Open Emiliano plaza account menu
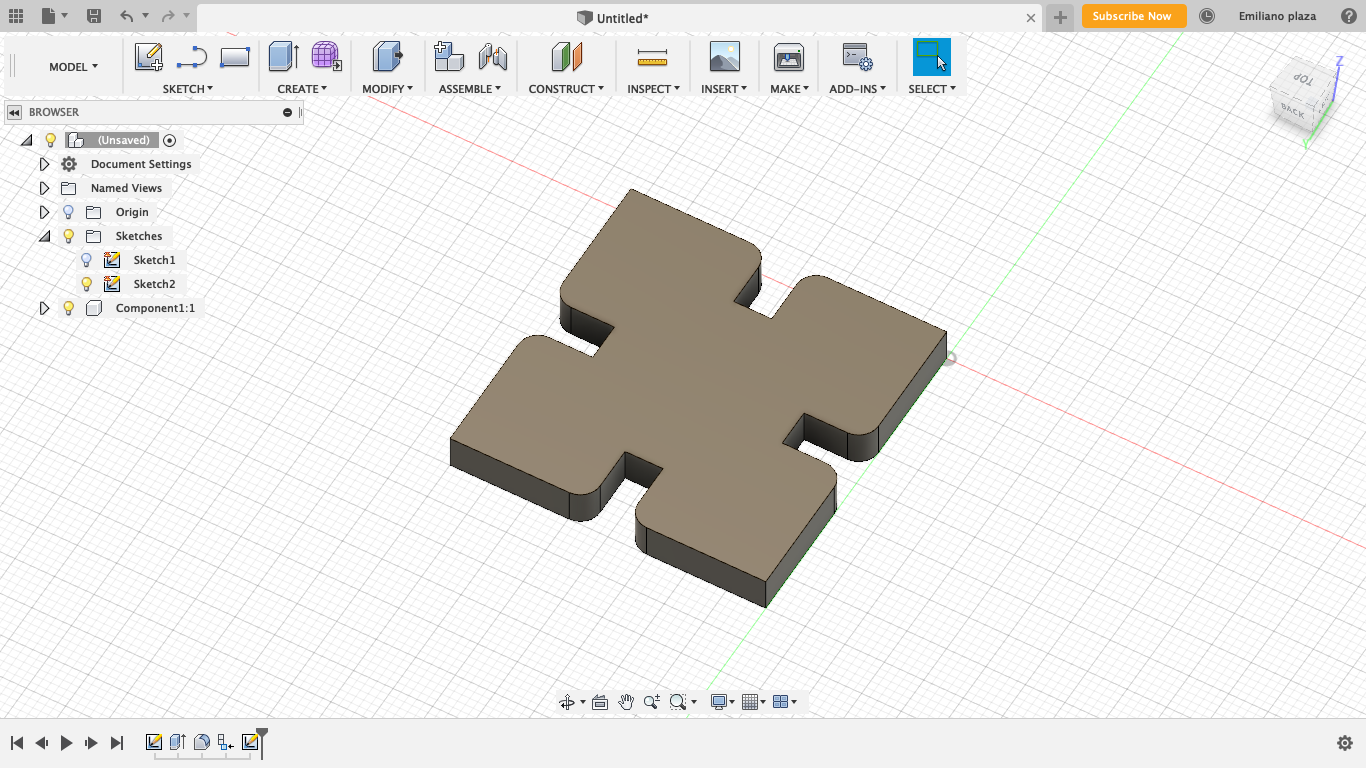This screenshot has width=1366, height=768. [1277, 16]
